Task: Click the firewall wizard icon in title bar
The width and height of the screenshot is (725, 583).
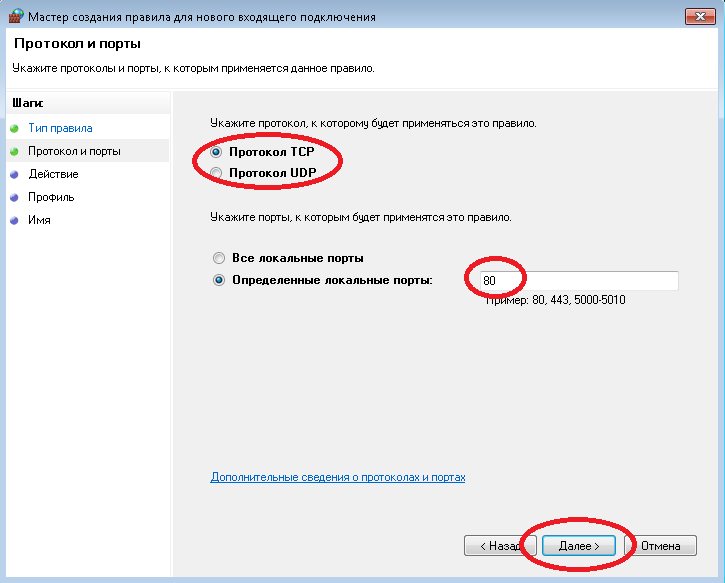Action: pyautogui.click(x=16, y=16)
